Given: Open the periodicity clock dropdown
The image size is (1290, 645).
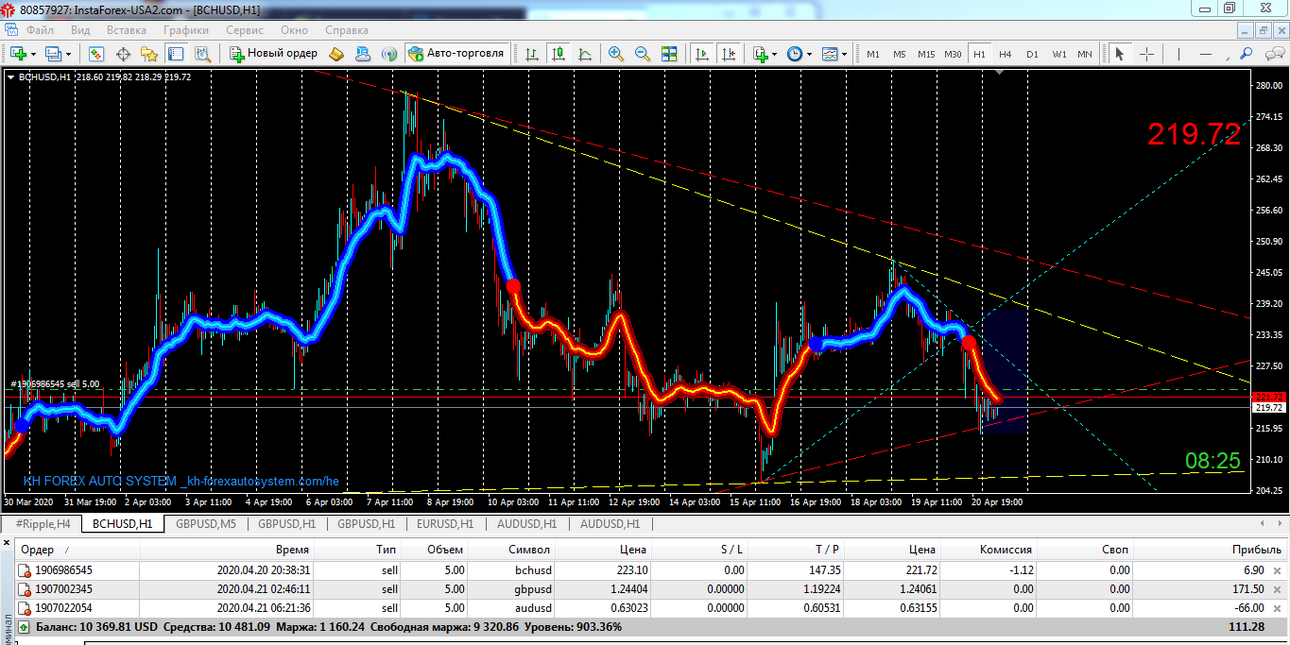Looking at the screenshot, I should pos(799,53).
